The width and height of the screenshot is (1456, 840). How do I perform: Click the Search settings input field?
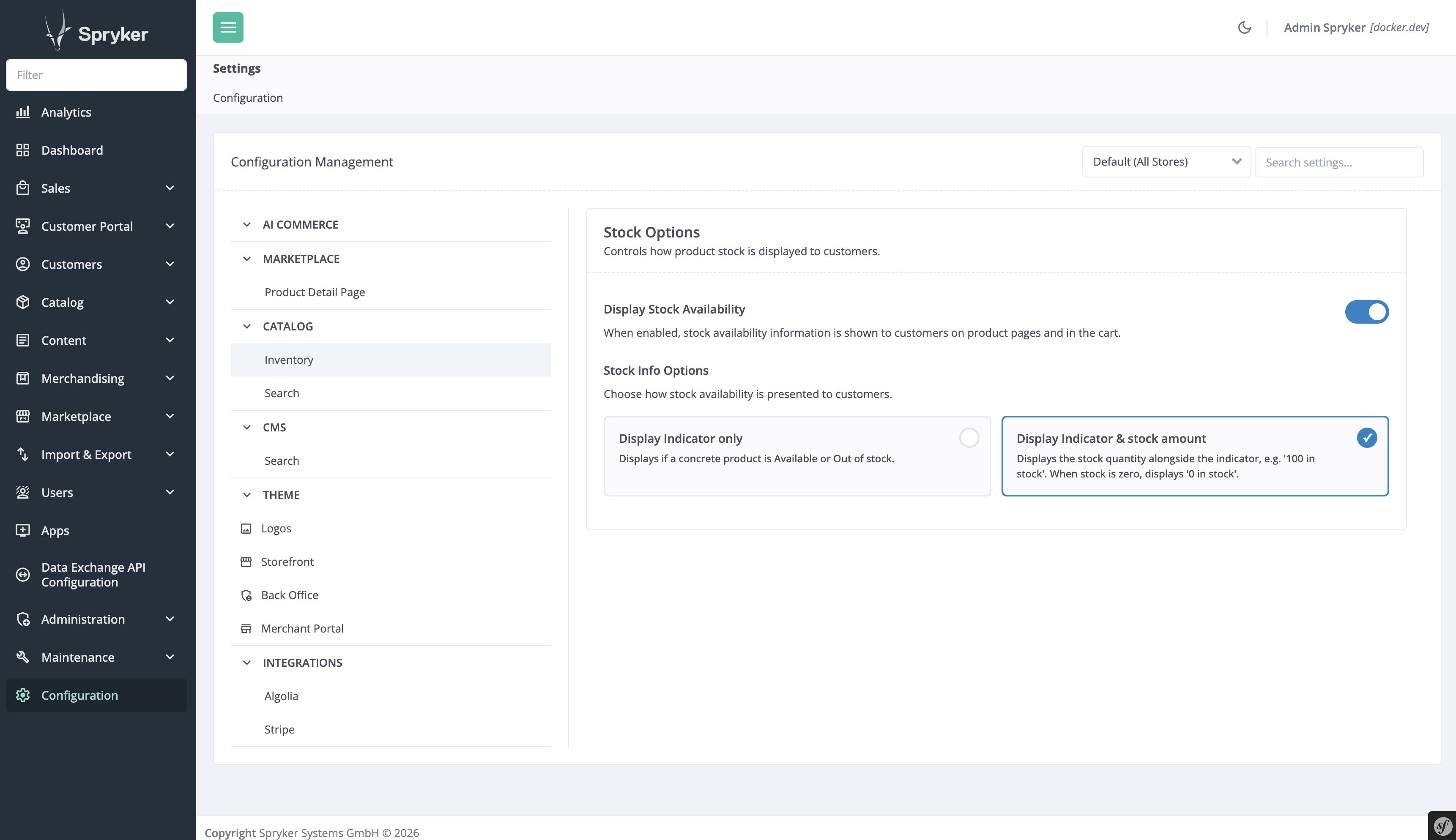(x=1338, y=162)
